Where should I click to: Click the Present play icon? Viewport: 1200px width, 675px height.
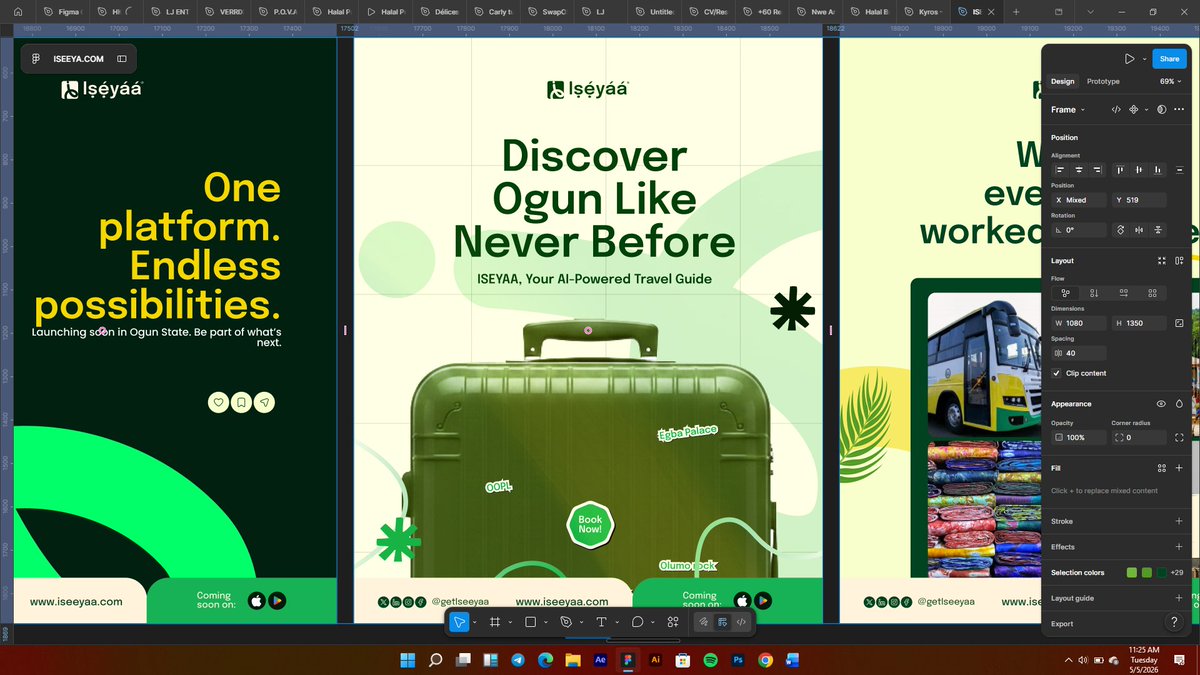pos(1129,59)
